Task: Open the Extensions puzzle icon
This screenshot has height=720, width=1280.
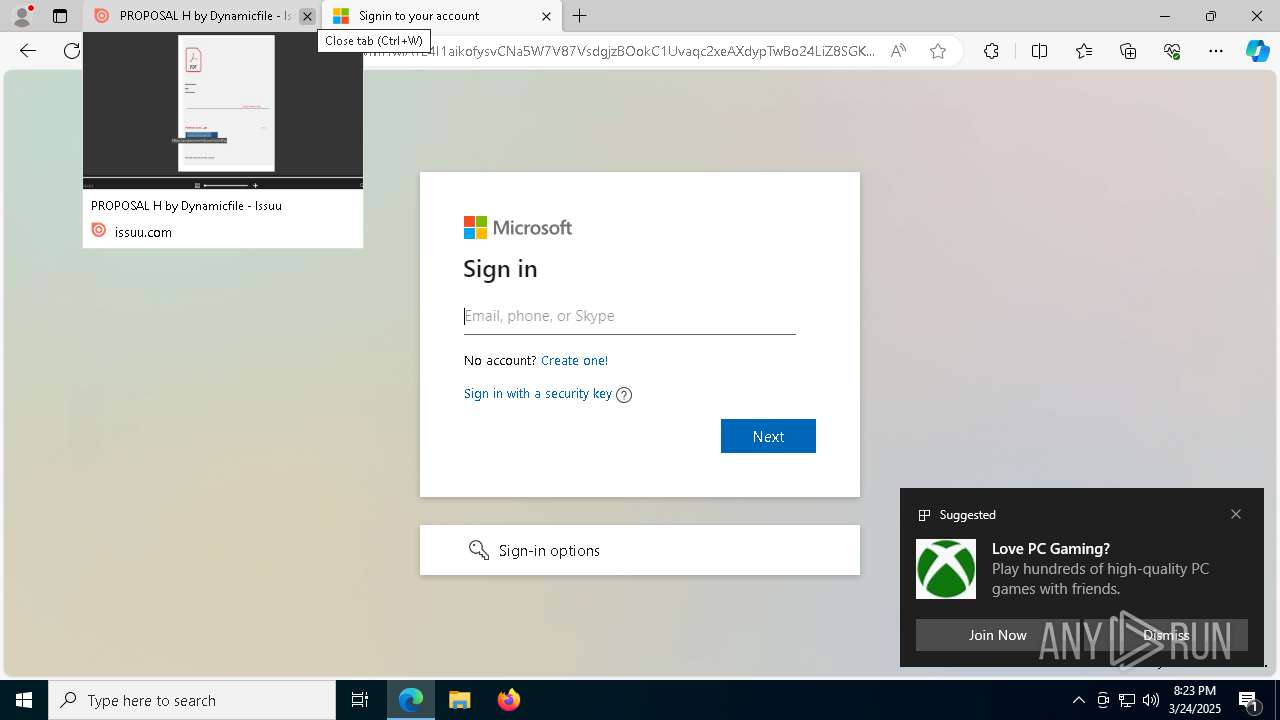Action: 991,51
